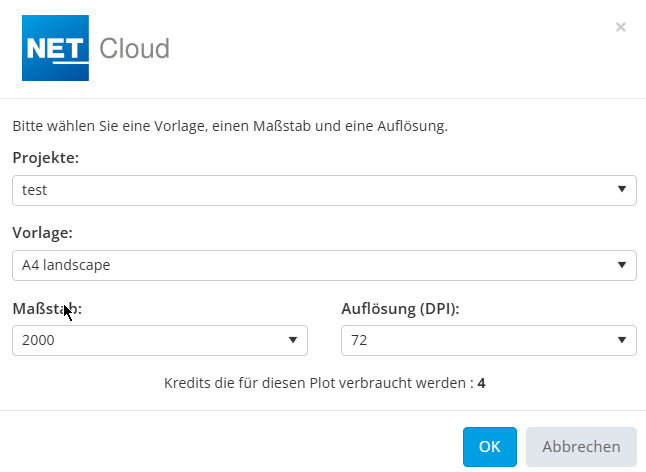Click the arrow of the Maßstab combo box

pos(293,341)
